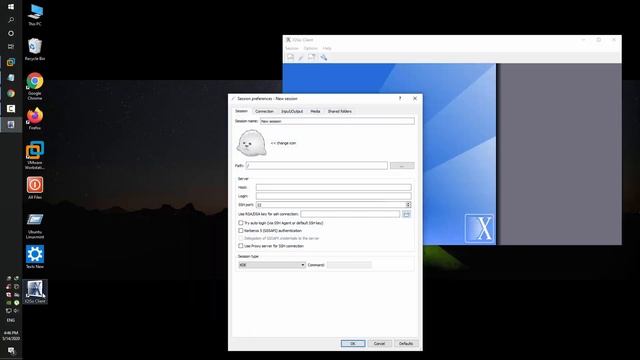Open the RSA/DSA key file browse icon
This screenshot has height=360, width=640.
(406, 214)
